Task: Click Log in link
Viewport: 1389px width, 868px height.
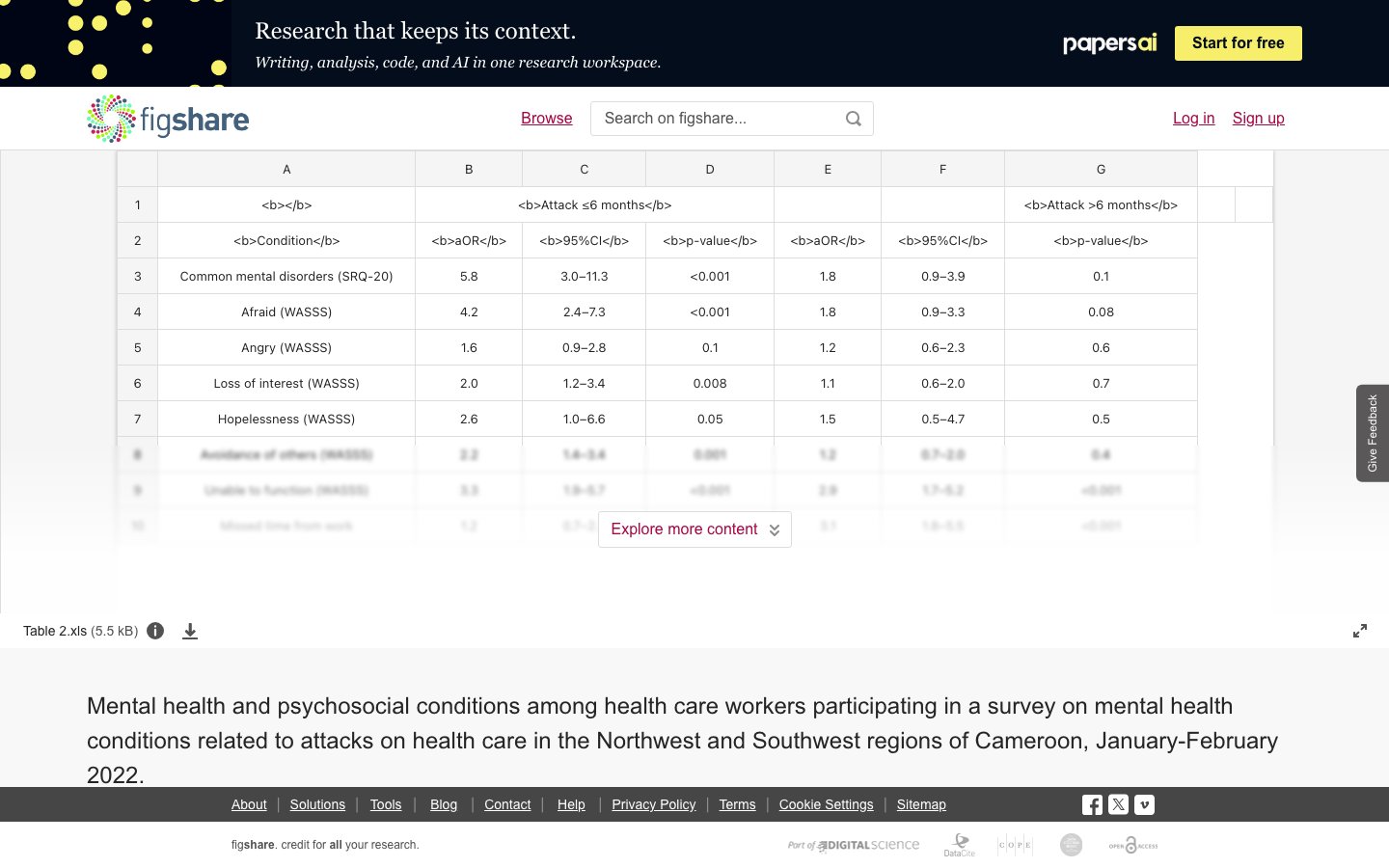Action: tap(1194, 119)
